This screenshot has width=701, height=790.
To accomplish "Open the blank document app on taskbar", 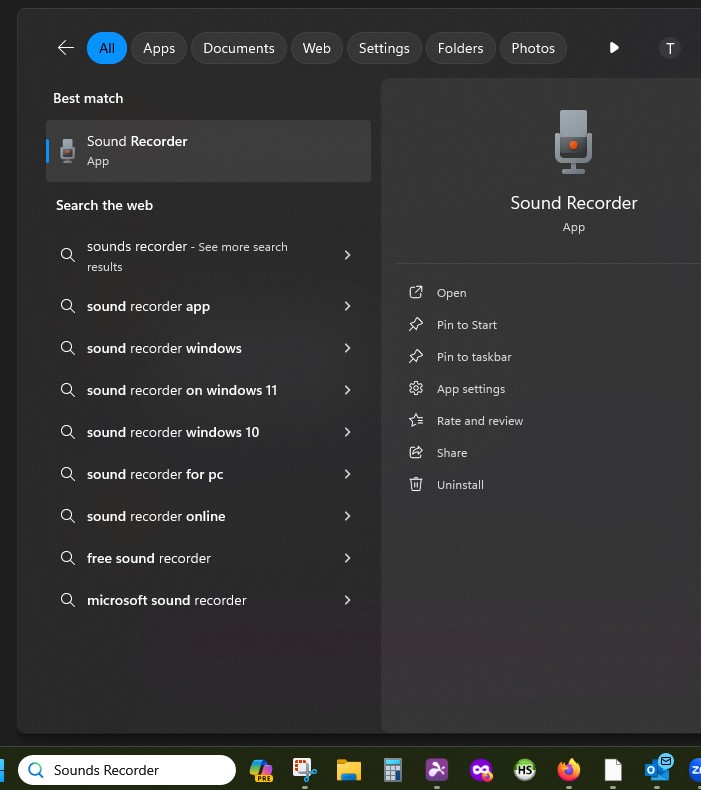I will 613,770.
